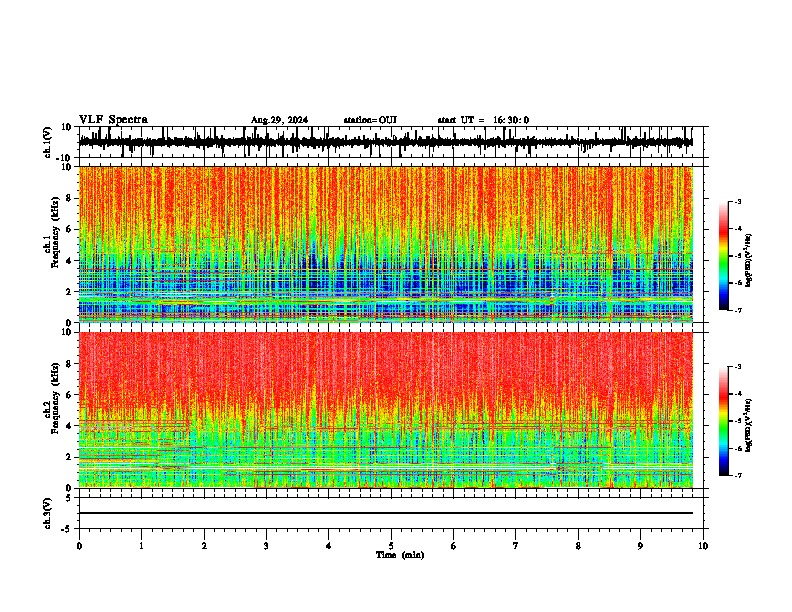Image resolution: width=792 pixels, height=612 pixels.
Task: Click the '7' tick on Time axis
Action: click(x=516, y=546)
